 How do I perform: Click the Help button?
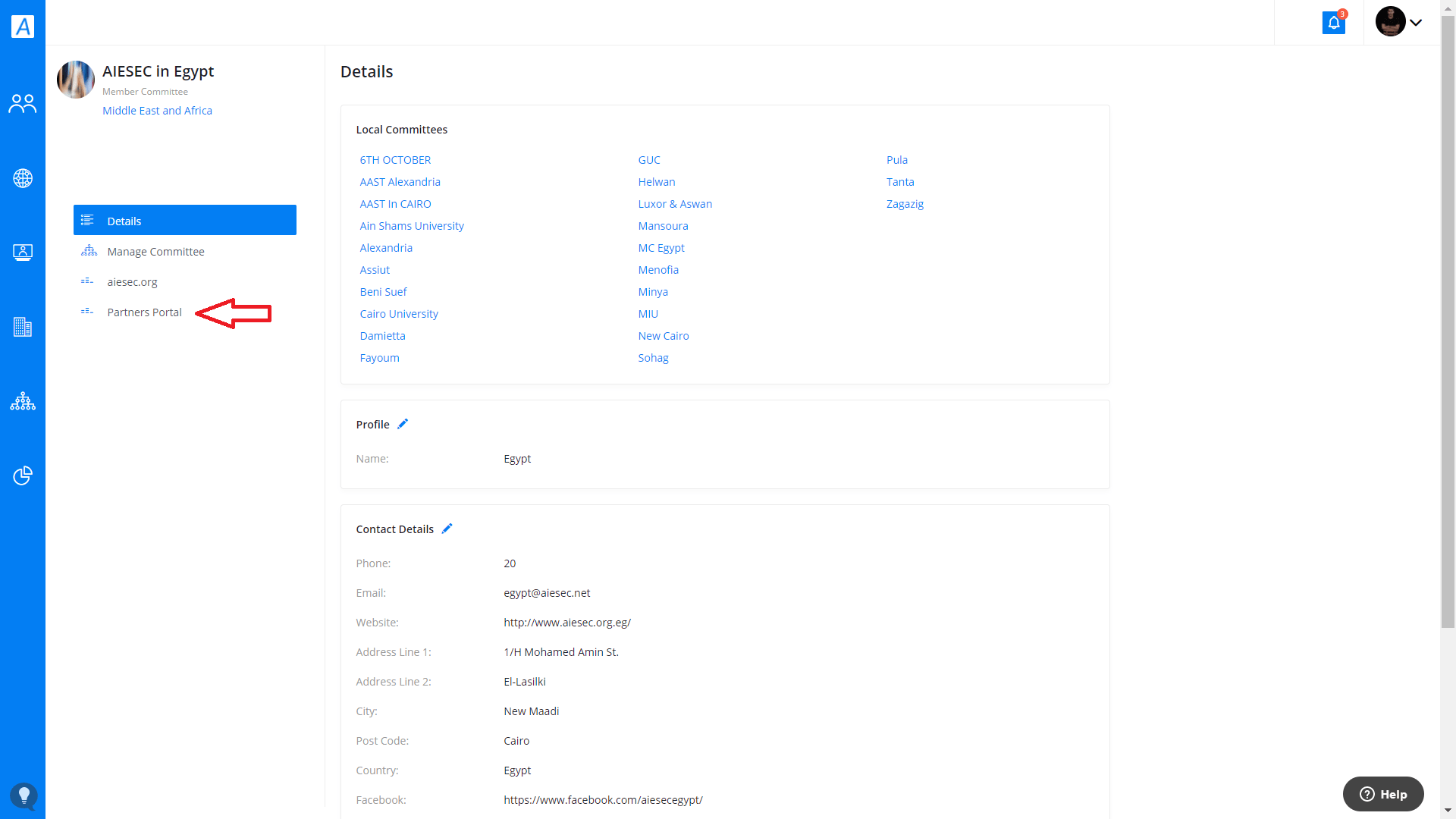point(1382,794)
